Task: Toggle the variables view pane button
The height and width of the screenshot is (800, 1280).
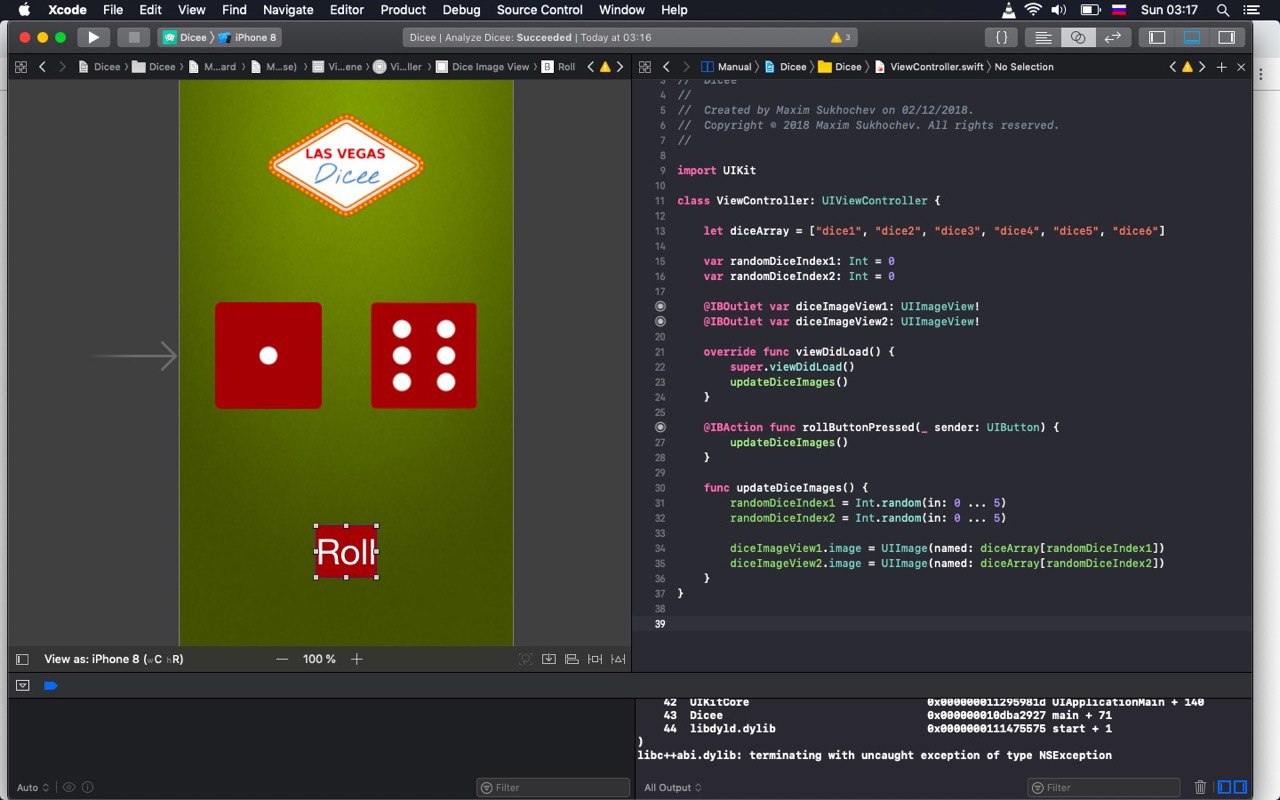Action: pyautogui.click(x=1224, y=787)
